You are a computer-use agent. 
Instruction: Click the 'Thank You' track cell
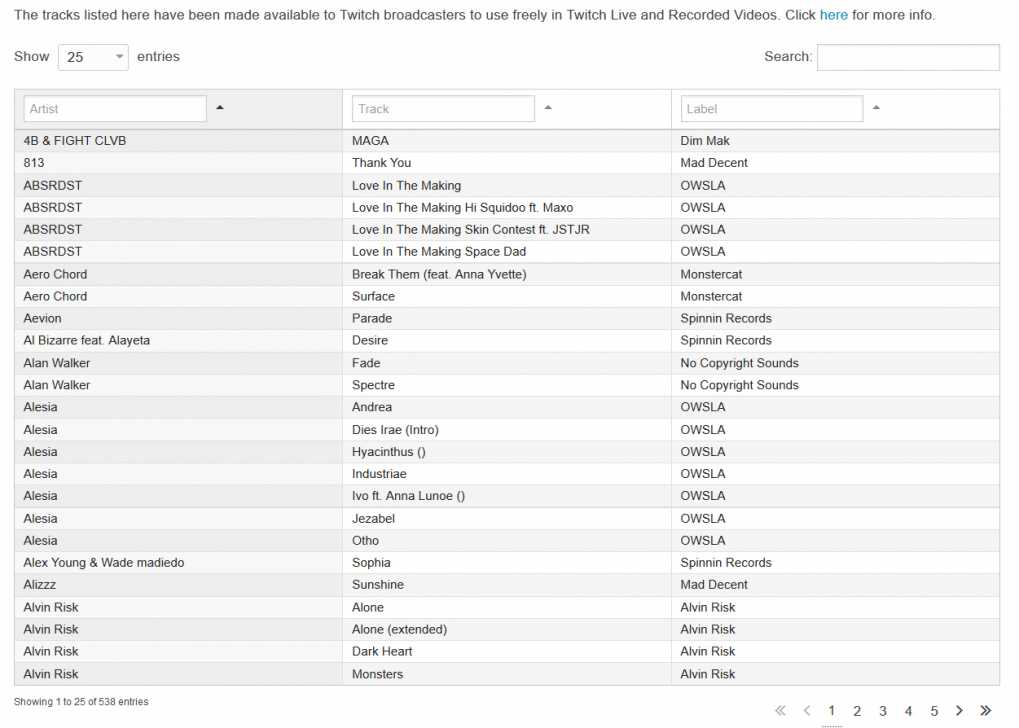(506, 163)
